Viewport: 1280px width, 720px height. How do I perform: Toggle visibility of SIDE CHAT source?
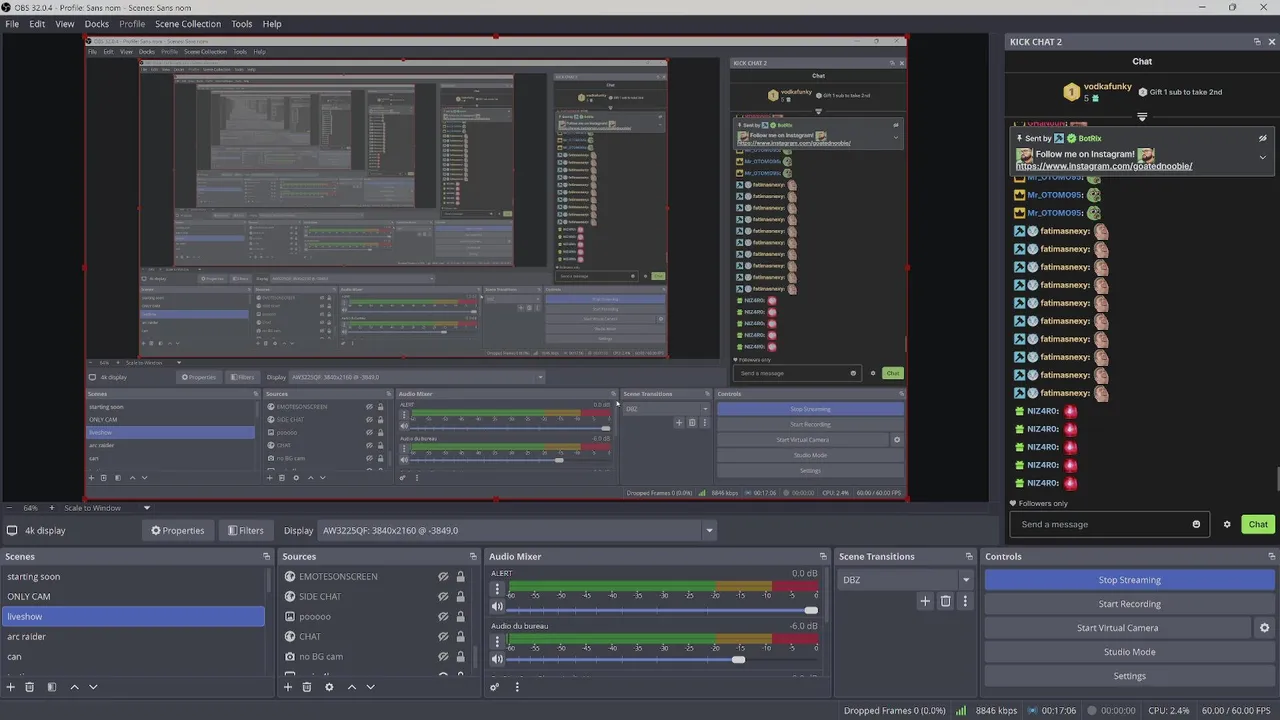point(443,597)
